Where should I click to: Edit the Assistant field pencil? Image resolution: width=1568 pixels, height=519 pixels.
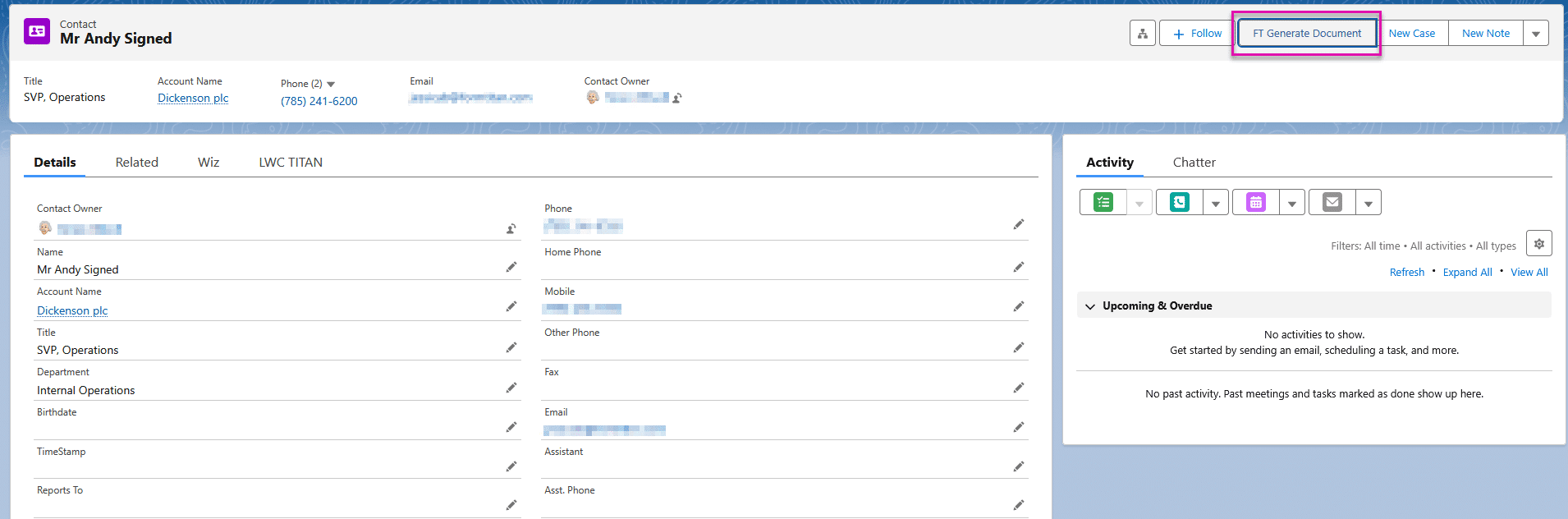click(x=1019, y=466)
